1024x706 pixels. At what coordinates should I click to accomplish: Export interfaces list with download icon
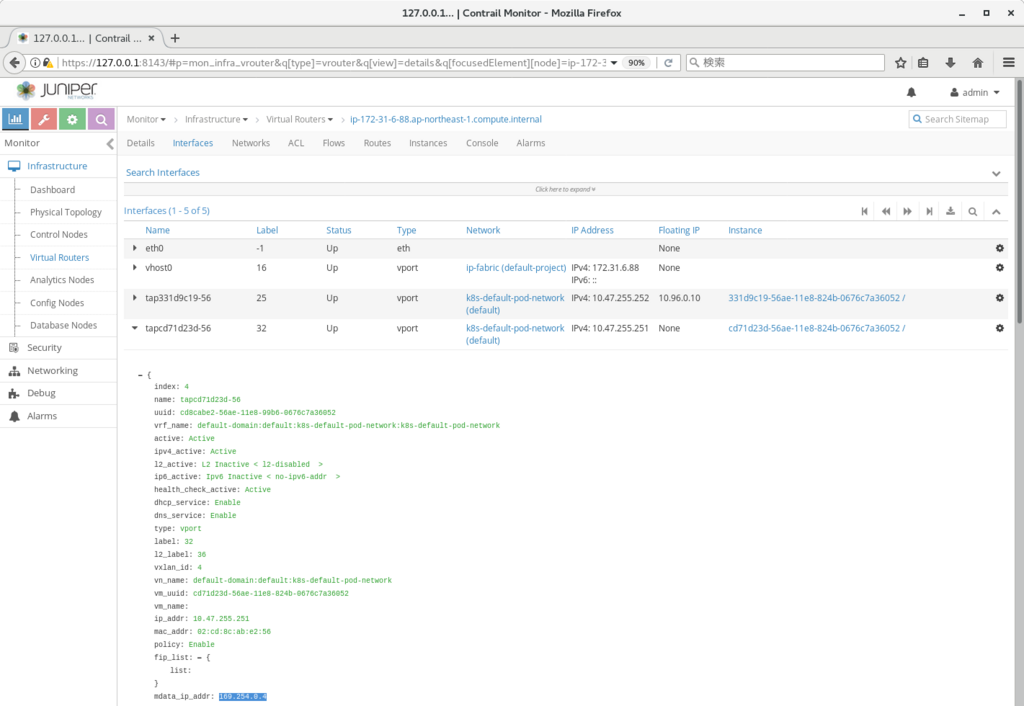point(950,211)
